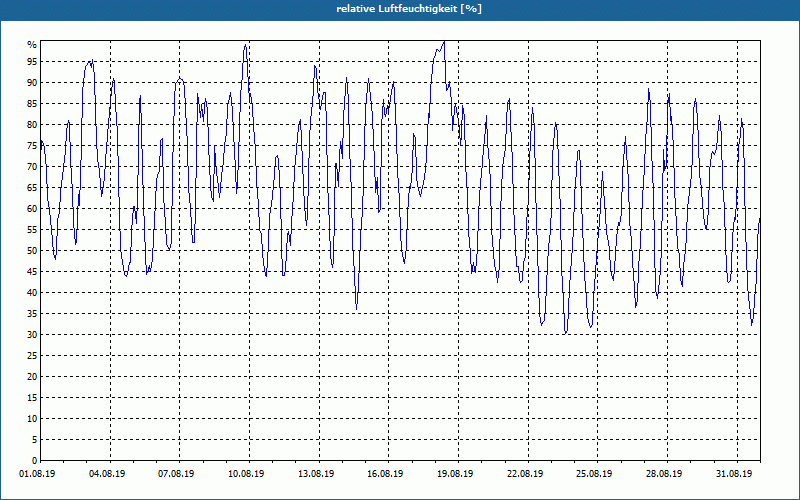Click the 04.08.19 date label
The width and height of the screenshot is (800, 500).
tap(107, 474)
